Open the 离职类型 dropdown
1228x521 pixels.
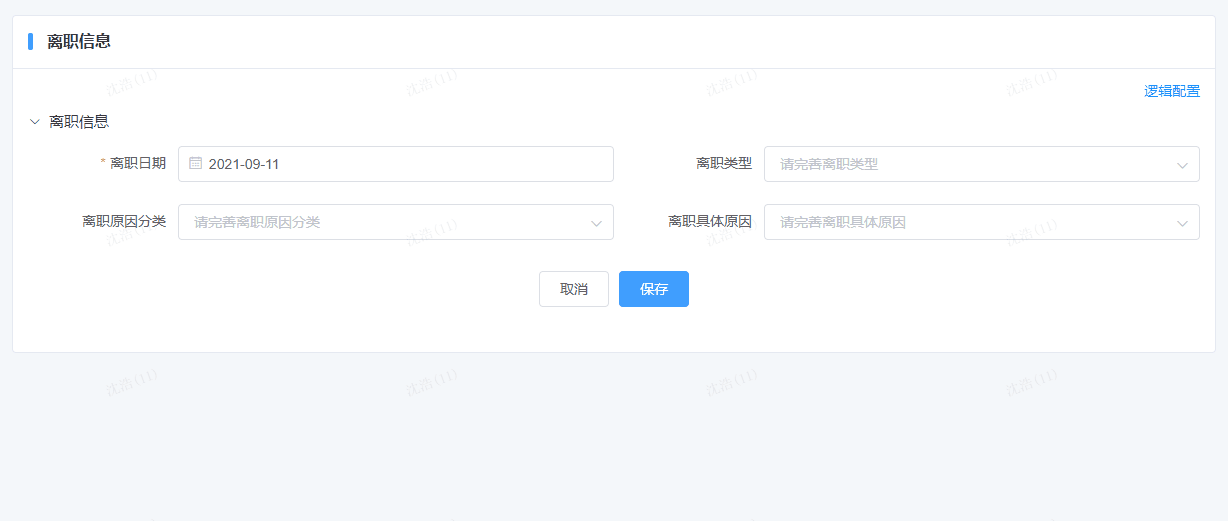pyautogui.click(x=981, y=164)
